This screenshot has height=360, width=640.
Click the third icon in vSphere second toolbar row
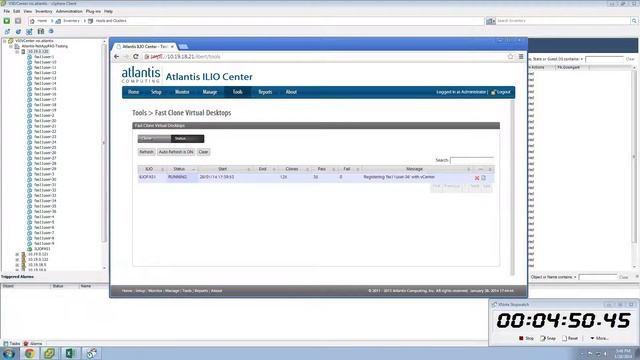29,31
